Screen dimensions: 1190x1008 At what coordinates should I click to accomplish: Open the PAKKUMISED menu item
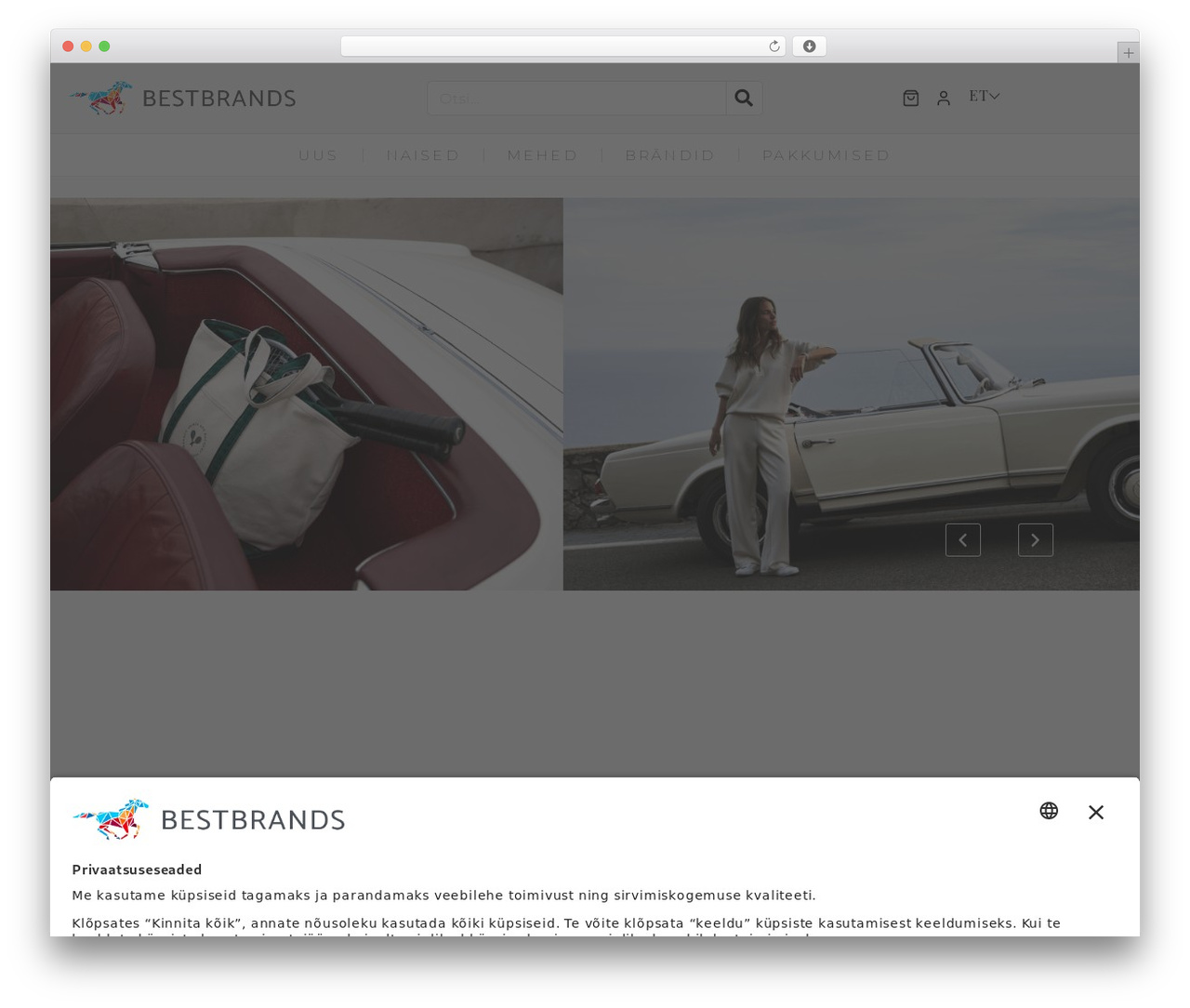click(826, 155)
